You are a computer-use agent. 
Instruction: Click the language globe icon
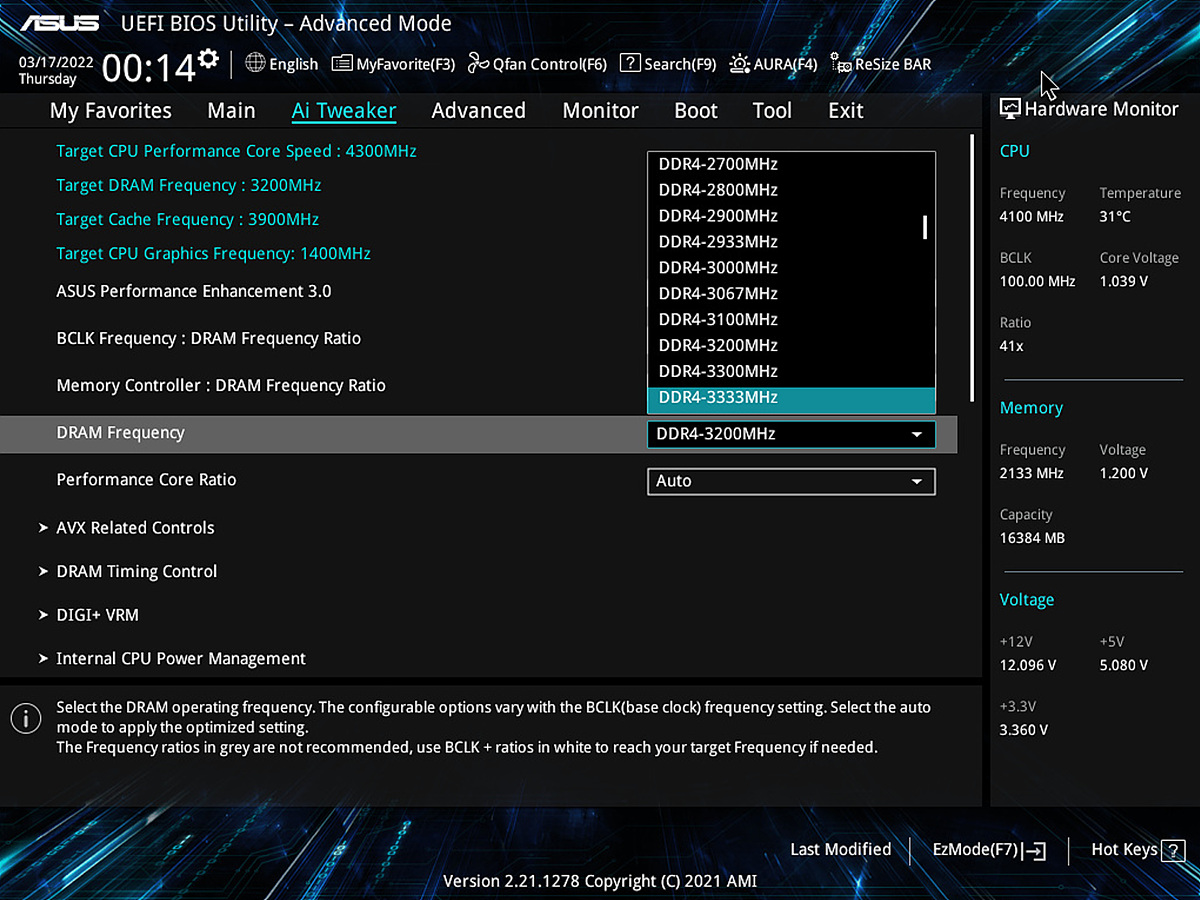[x=255, y=63]
